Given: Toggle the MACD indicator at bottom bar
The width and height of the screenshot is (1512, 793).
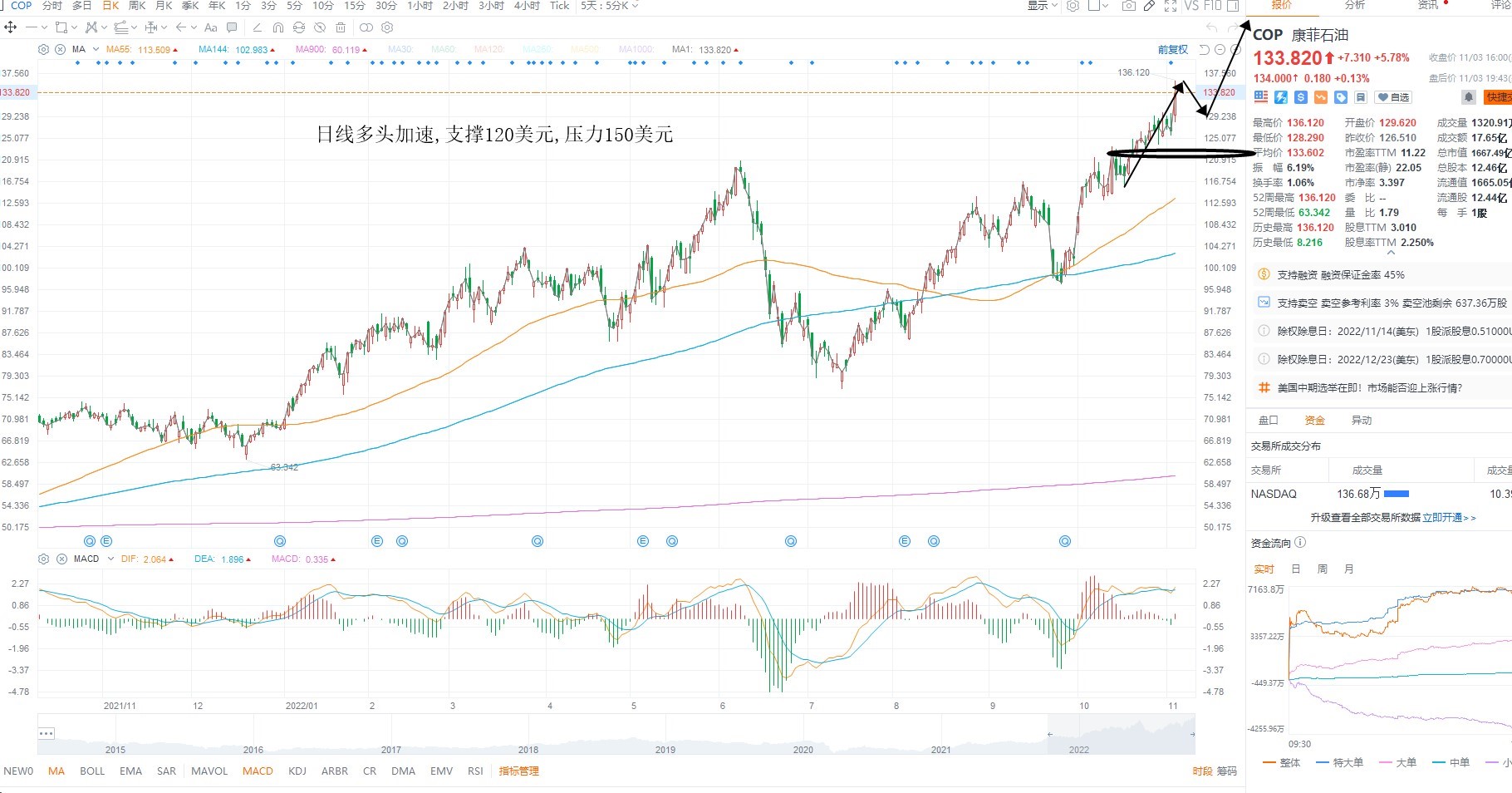Looking at the screenshot, I should point(258,771).
